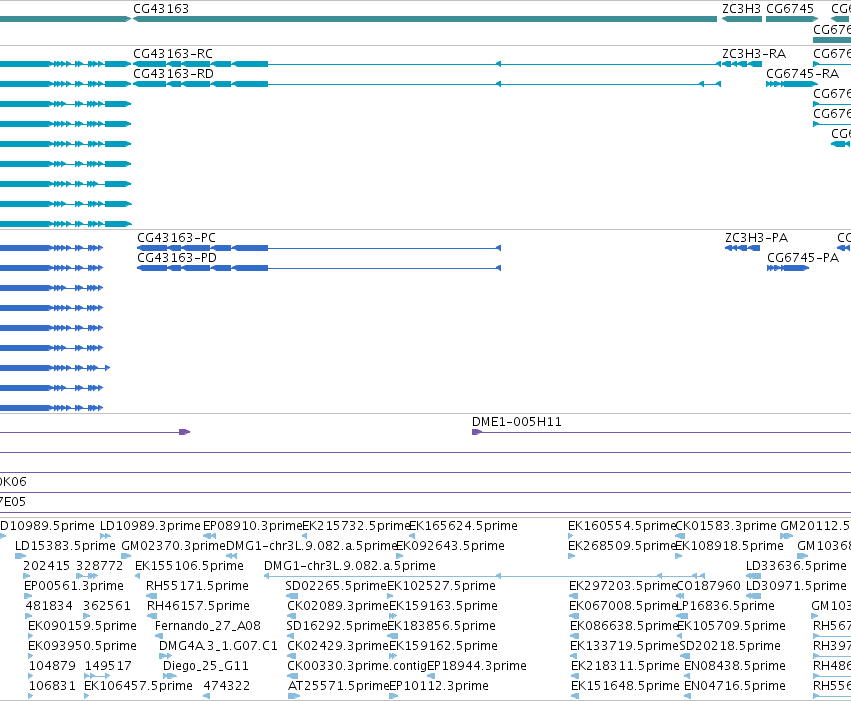The height and width of the screenshot is (701, 851).
Task: Click the CG6745-PA CDS glyph
Action: (788, 268)
